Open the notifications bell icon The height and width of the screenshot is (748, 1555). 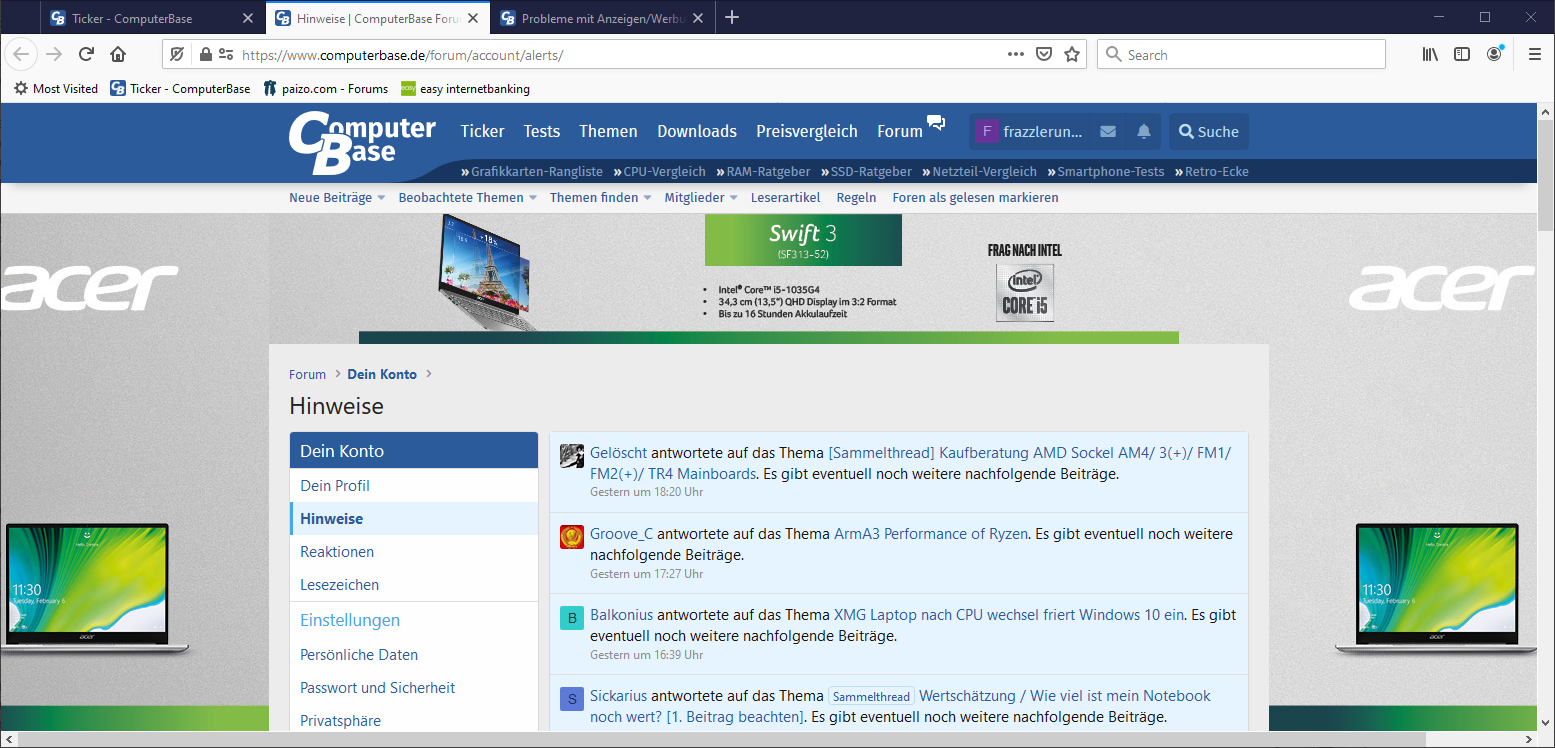(x=1143, y=131)
